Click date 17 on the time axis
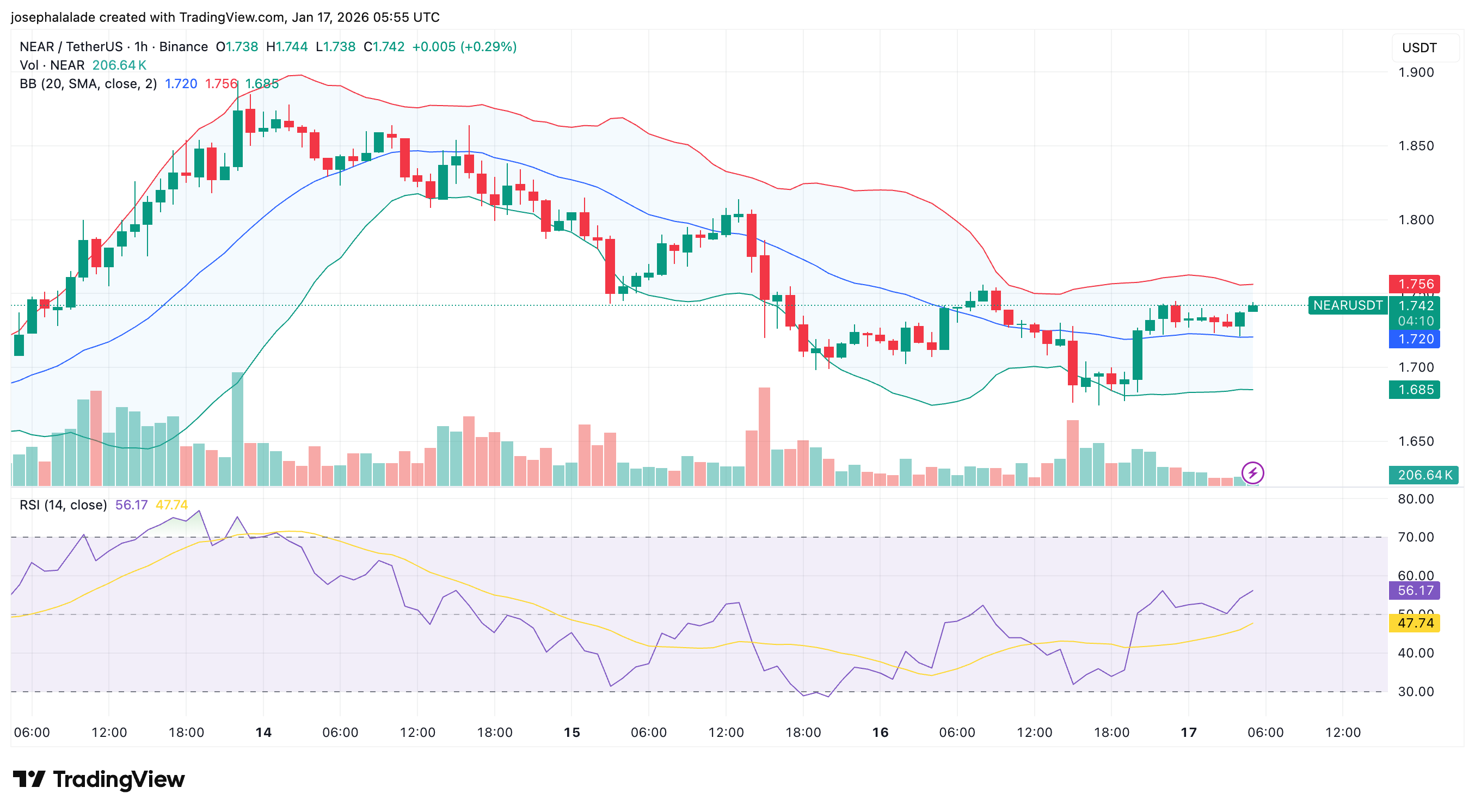This screenshot has height=812, width=1475. coord(1188,732)
